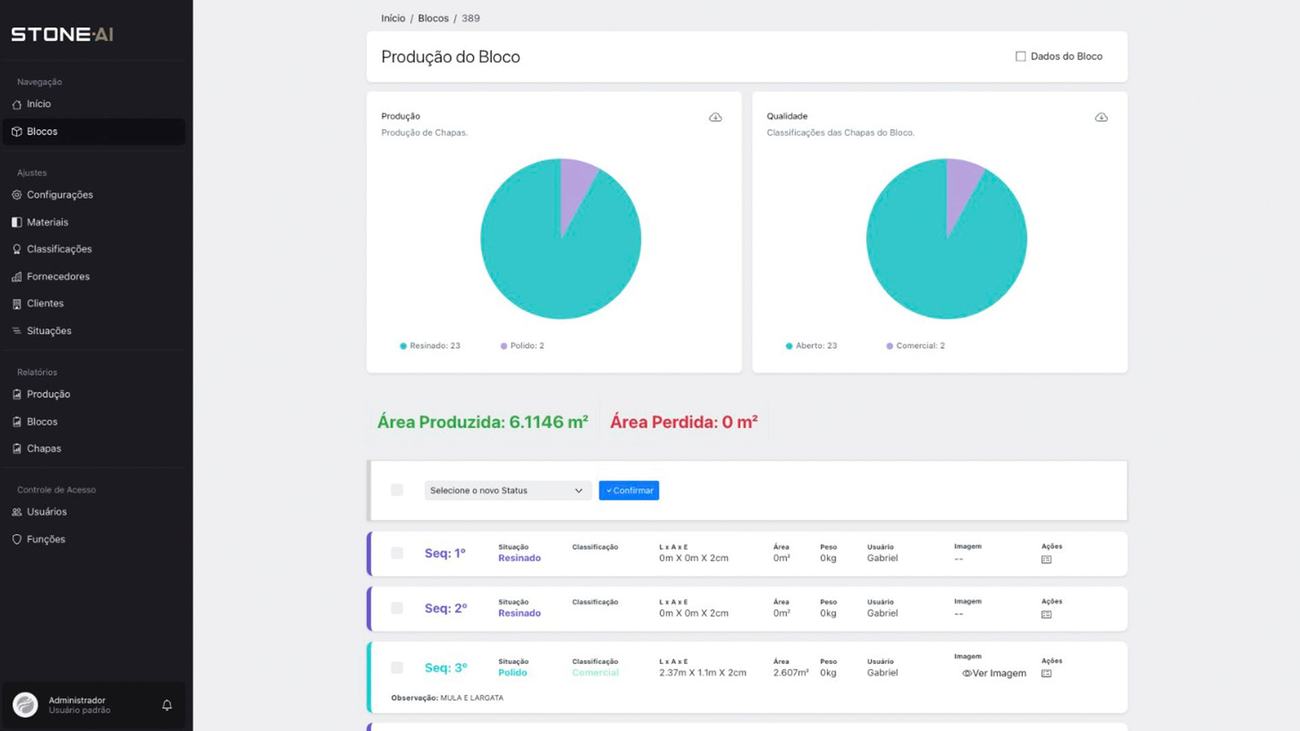The height and width of the screenshot is (731, 1300).
Task: Open actions icon for Seq: 1º
Action: (x=1046, y=559)
